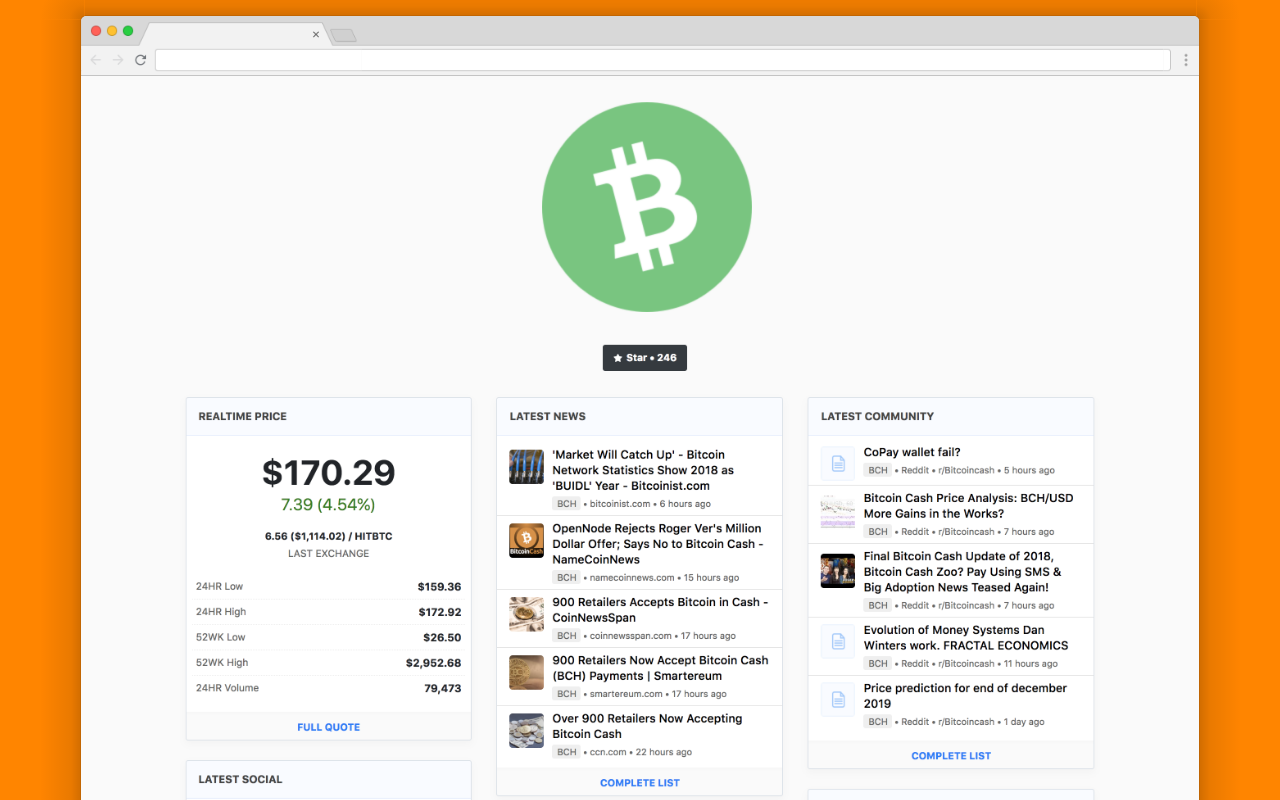Click thumbnail of Bitcoinist news article
The height and width of the screenshot is (800, 1280).
pyautogui.click(x=526, y=466)
